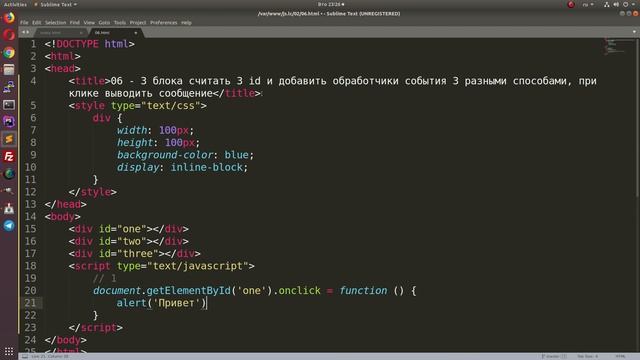Click the 'function' keyword on line 20

click(x=363, y=291)
